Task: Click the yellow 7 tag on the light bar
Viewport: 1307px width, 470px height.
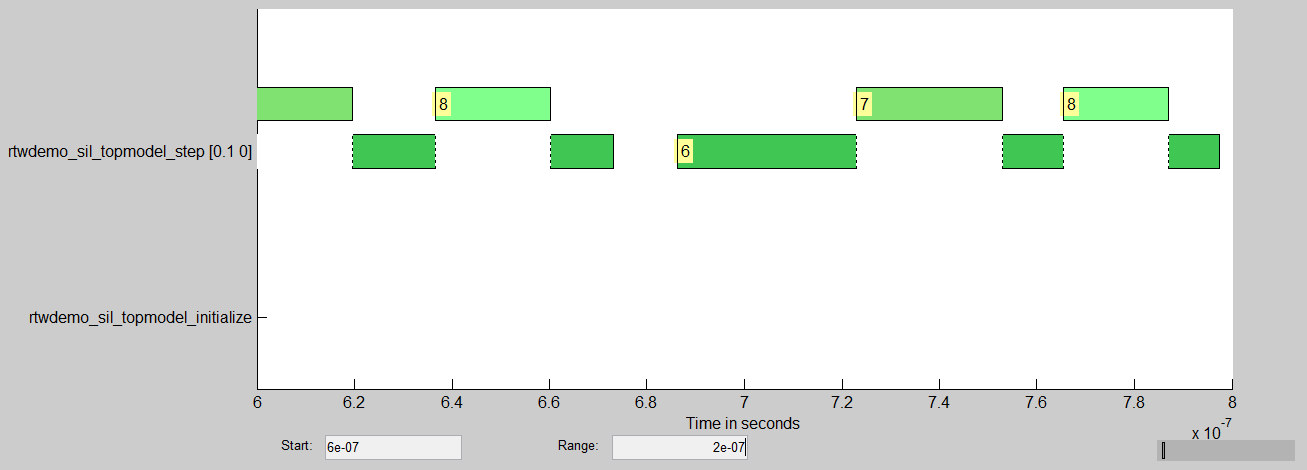Action: coord(864,104)
